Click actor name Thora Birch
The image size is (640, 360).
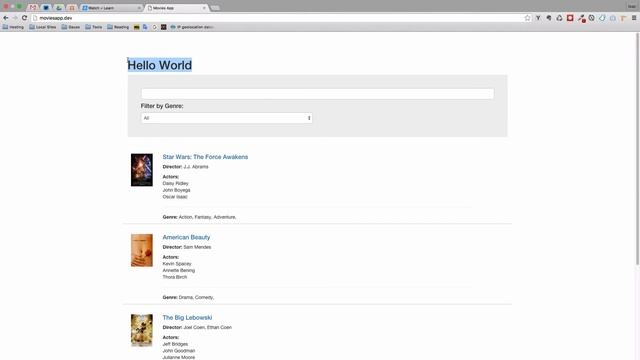(x=175, y=277)
